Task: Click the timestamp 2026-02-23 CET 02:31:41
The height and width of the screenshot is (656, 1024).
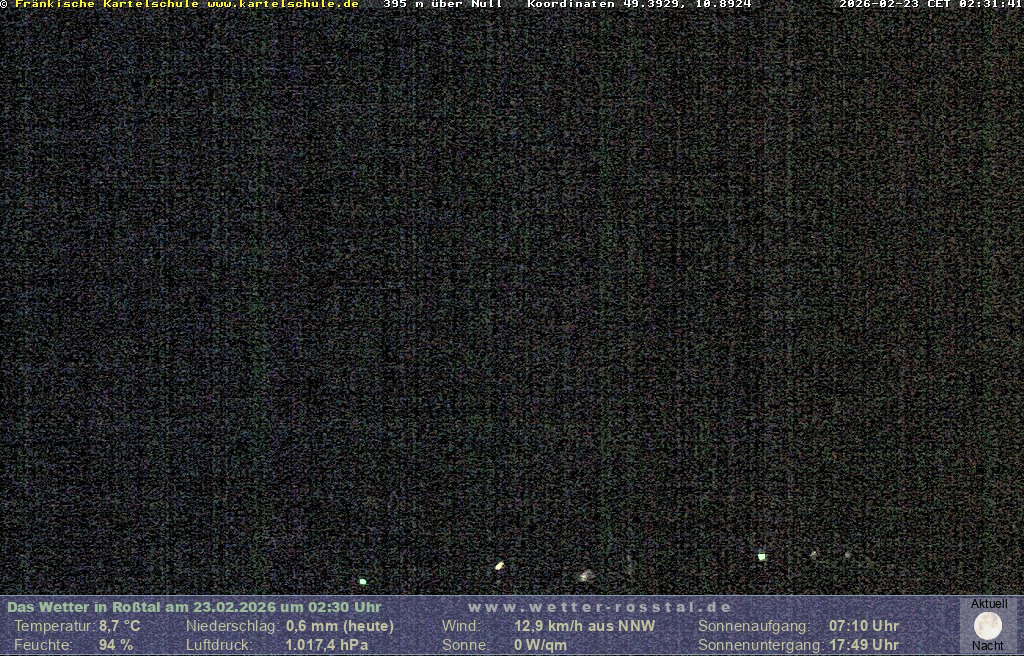Action: (x=930, y=5)
